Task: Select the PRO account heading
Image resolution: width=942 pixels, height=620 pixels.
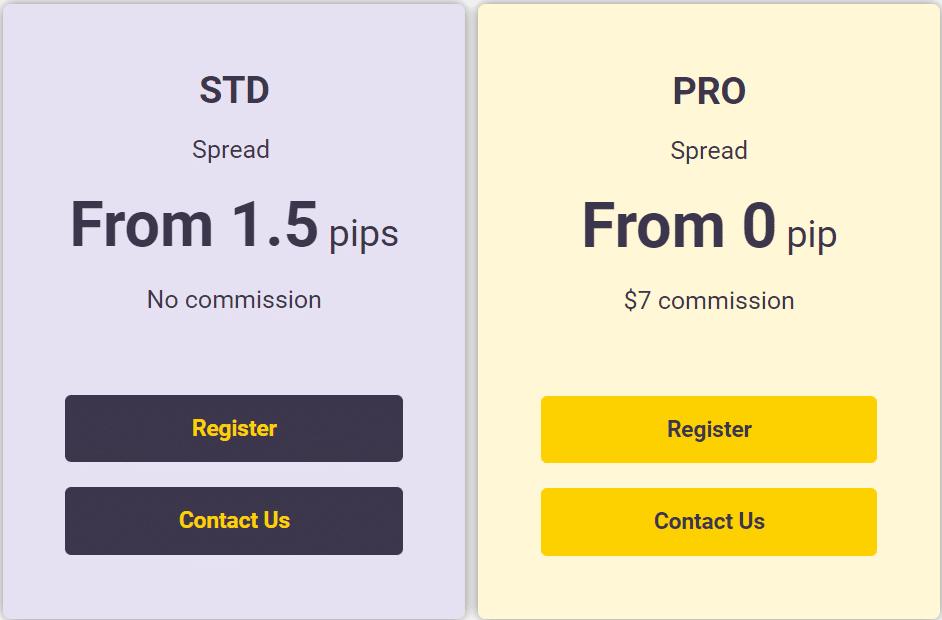Action: (x=710, y=91)
